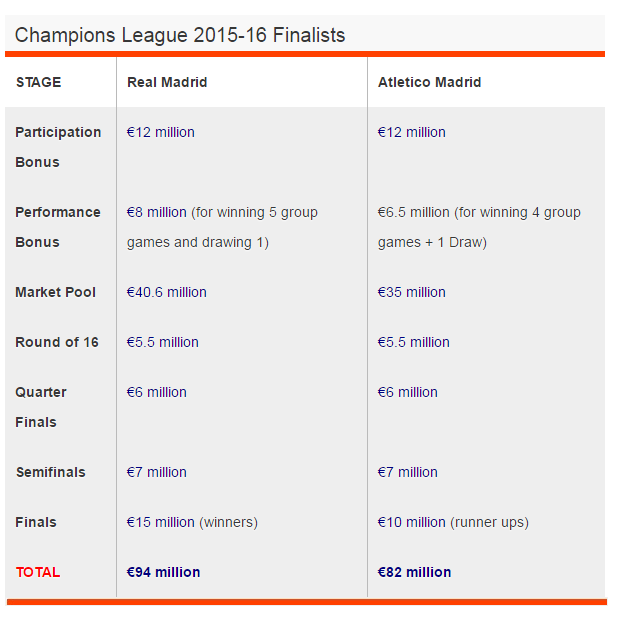This screenshot has height=620, width=620.
Task: Select the Champions League 2015-16 Finalists title
Action: [180, 35]
